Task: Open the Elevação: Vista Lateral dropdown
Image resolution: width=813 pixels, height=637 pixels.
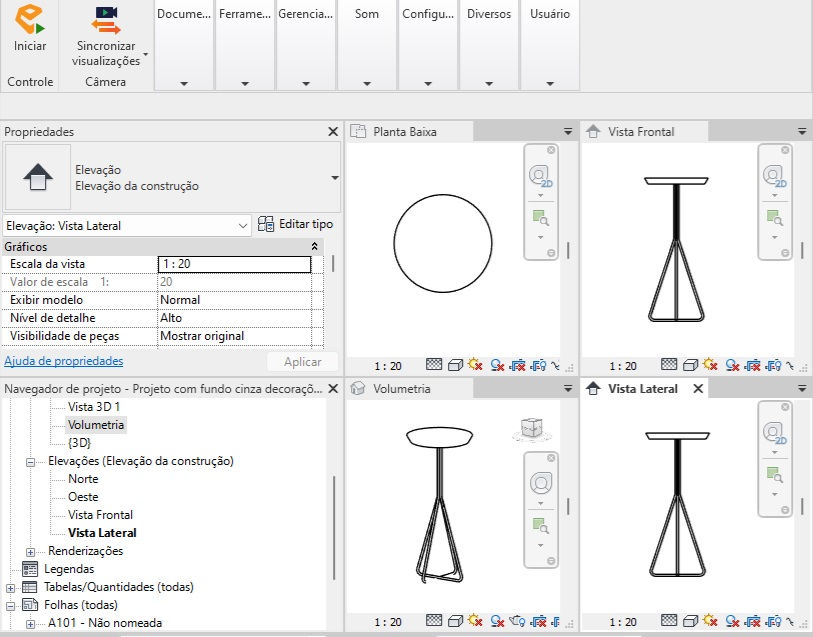Action: tap(127, 226)
